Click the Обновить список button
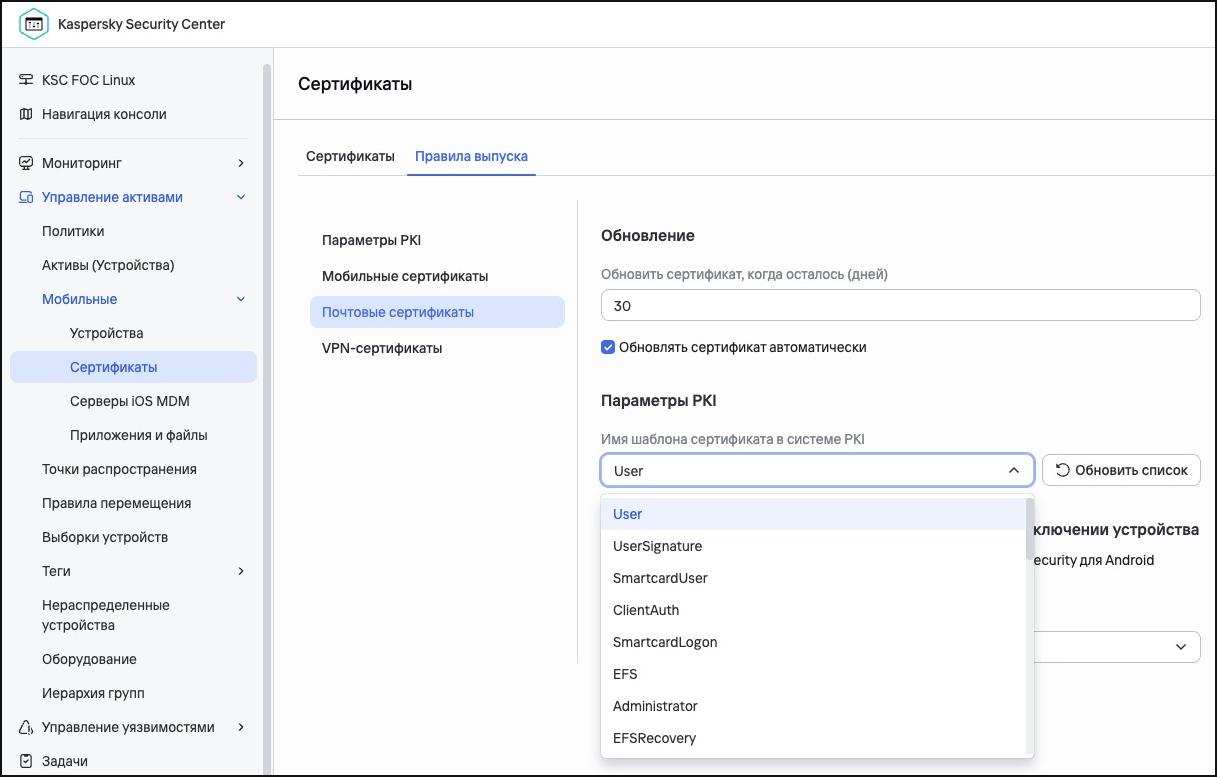Viewport: 1217px width, 777px height. 1121,470
